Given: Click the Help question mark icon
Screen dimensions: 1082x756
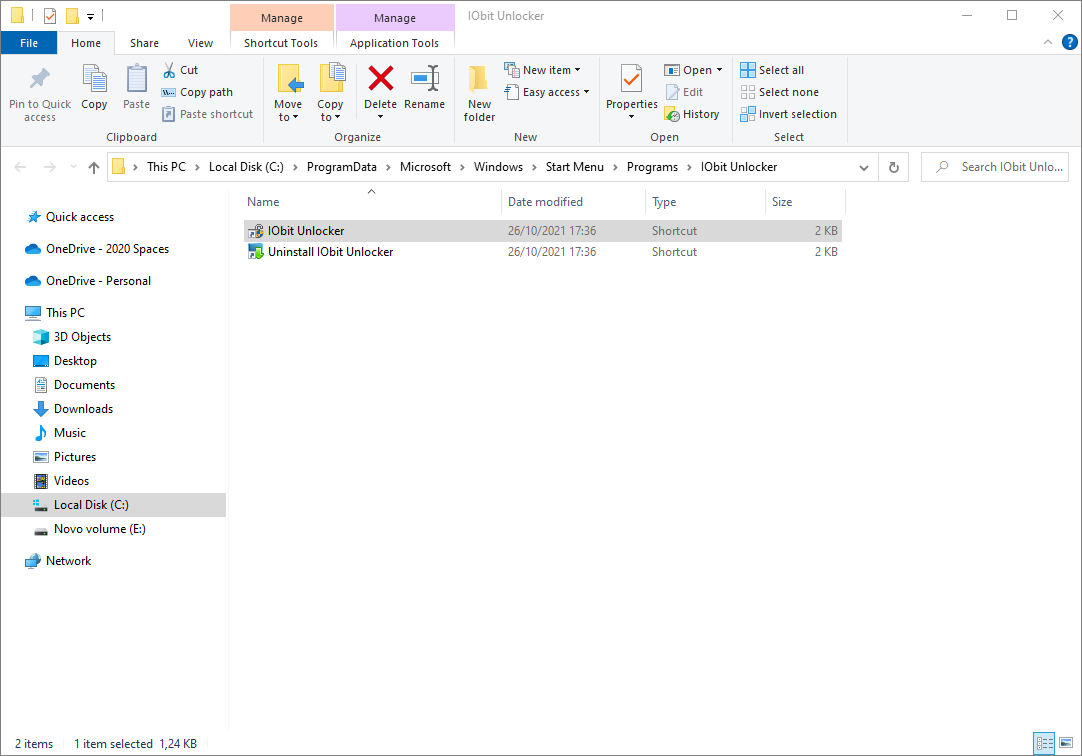Looking at the screenshot, I should click(1070, 42).
